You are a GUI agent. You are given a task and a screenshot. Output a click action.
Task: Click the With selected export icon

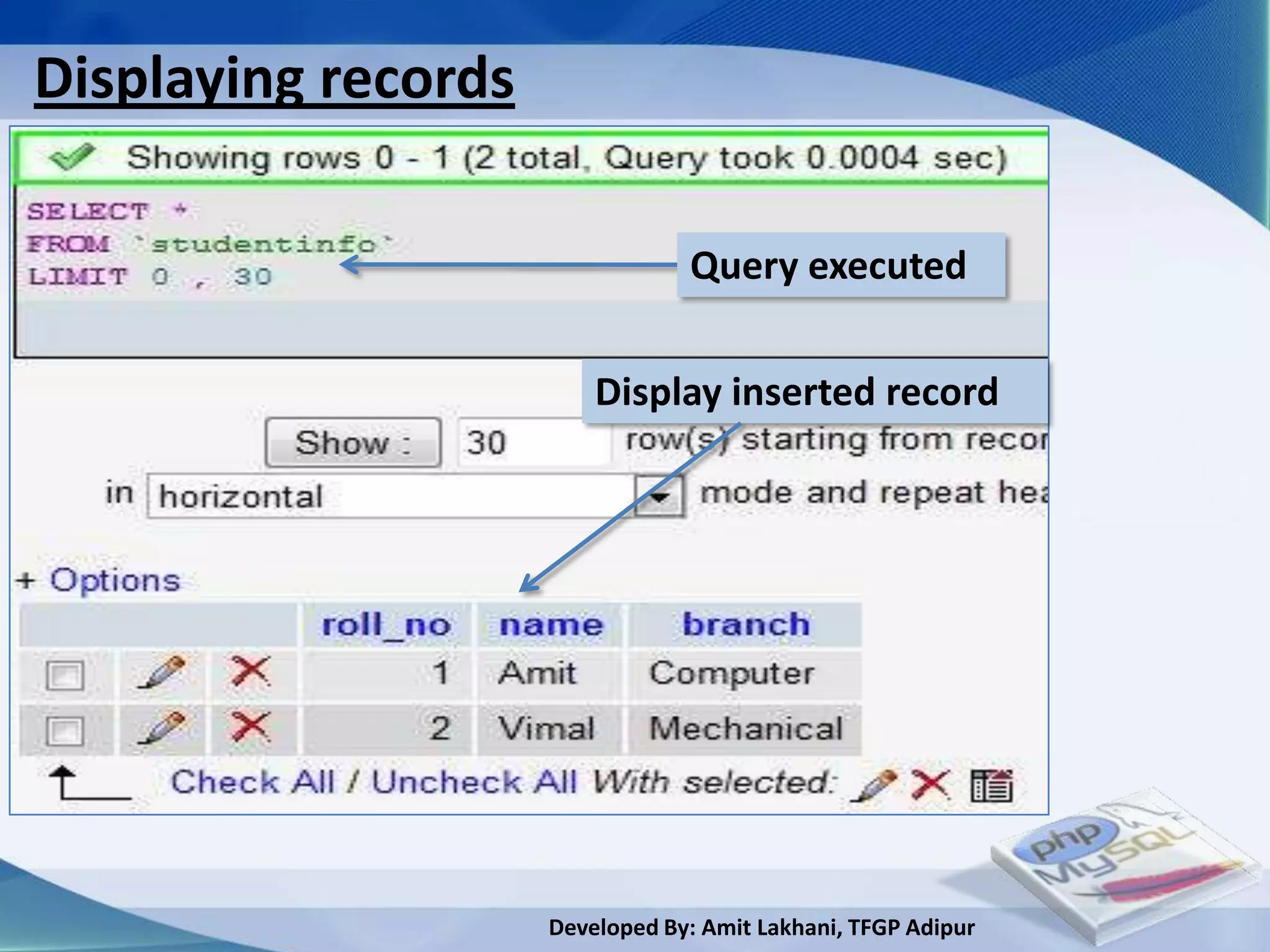[x=992, y=785]
